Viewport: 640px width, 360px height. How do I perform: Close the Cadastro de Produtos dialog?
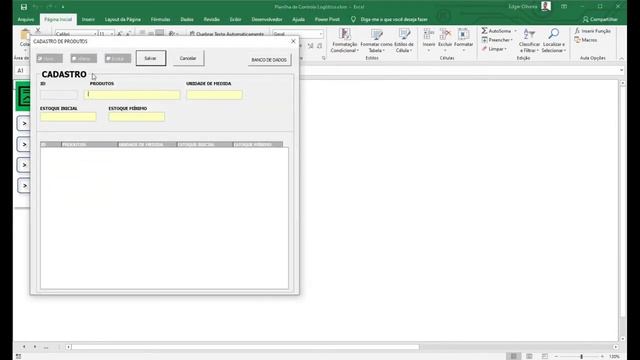coord(293,41)
